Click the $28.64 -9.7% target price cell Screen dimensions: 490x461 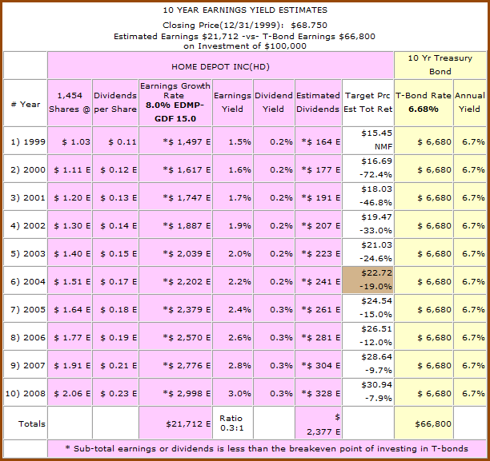368,364
